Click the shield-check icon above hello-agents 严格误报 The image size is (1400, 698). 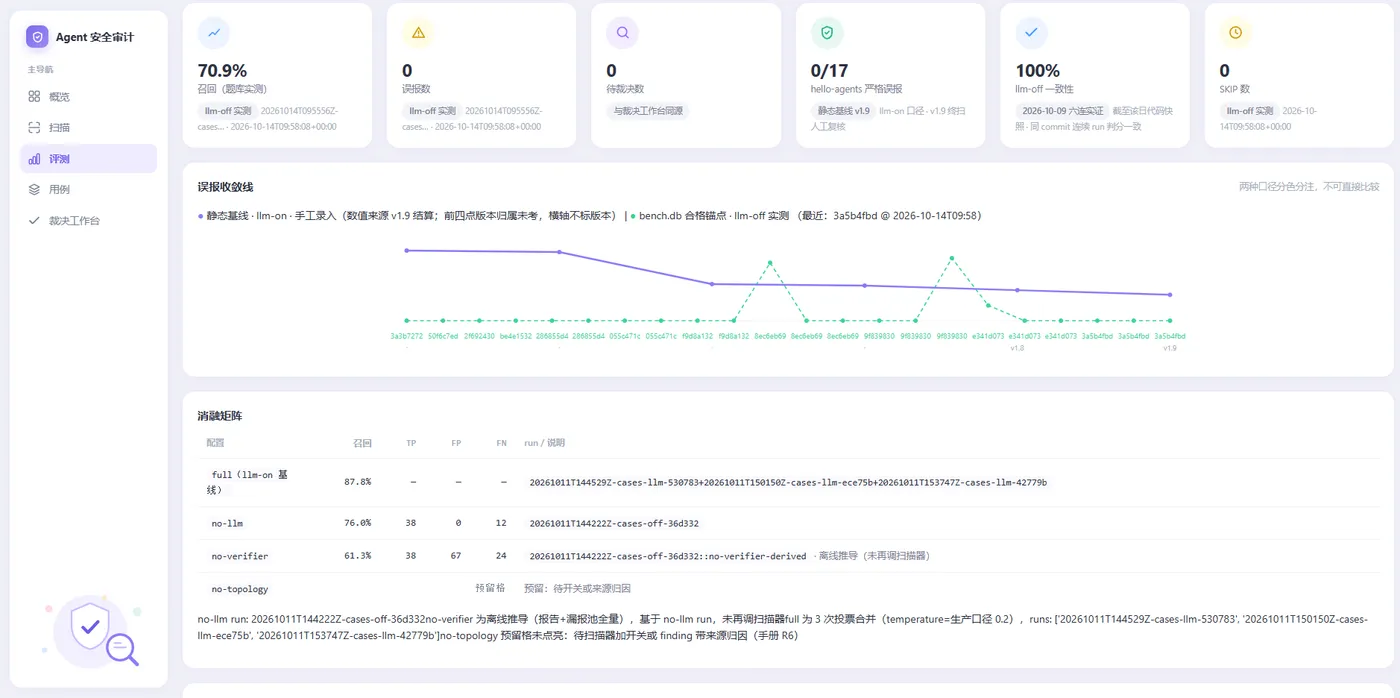coord(827,33)
